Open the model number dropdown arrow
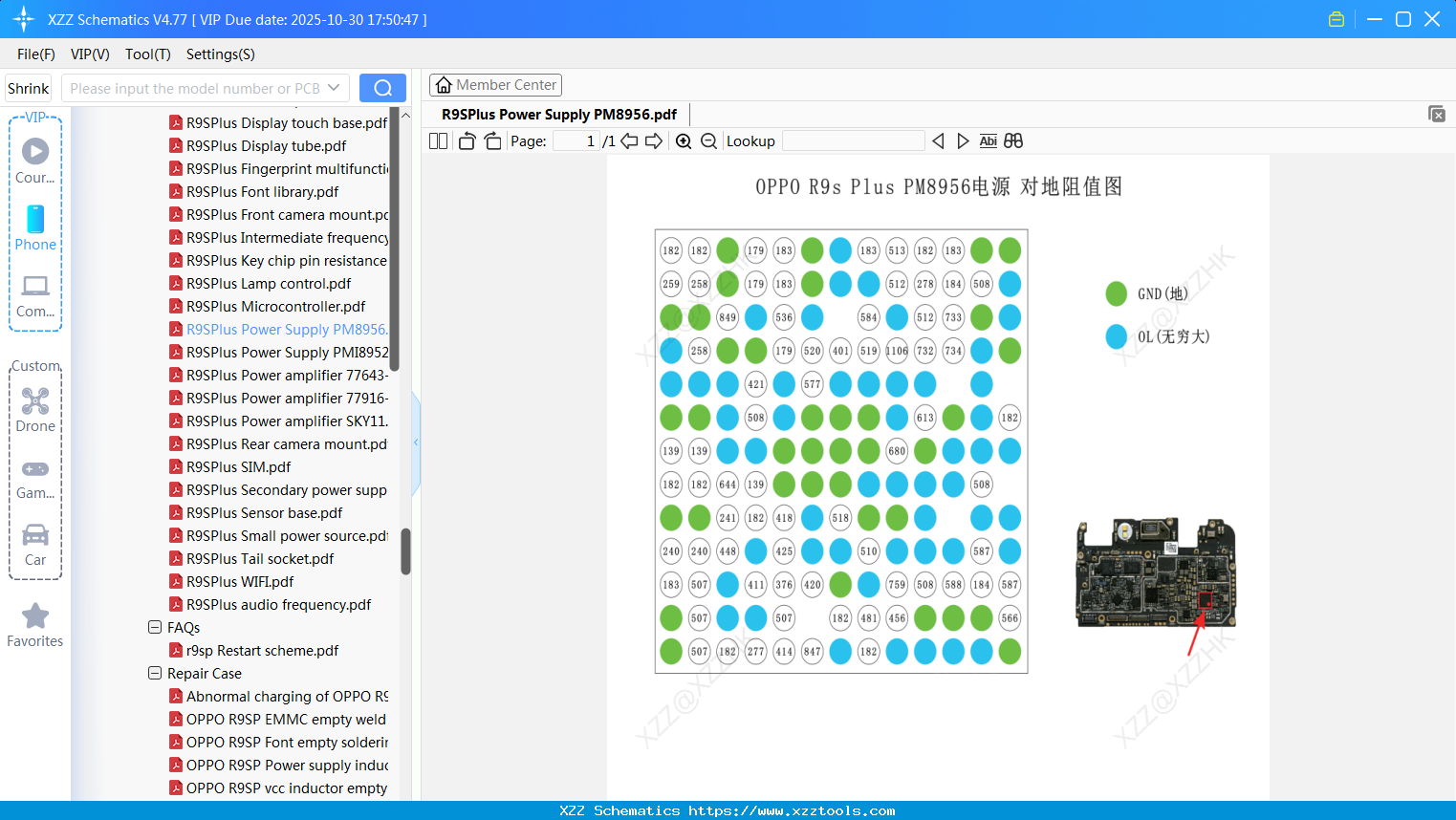Viewport: 1456px width, 820px height. tap(334, 88)
